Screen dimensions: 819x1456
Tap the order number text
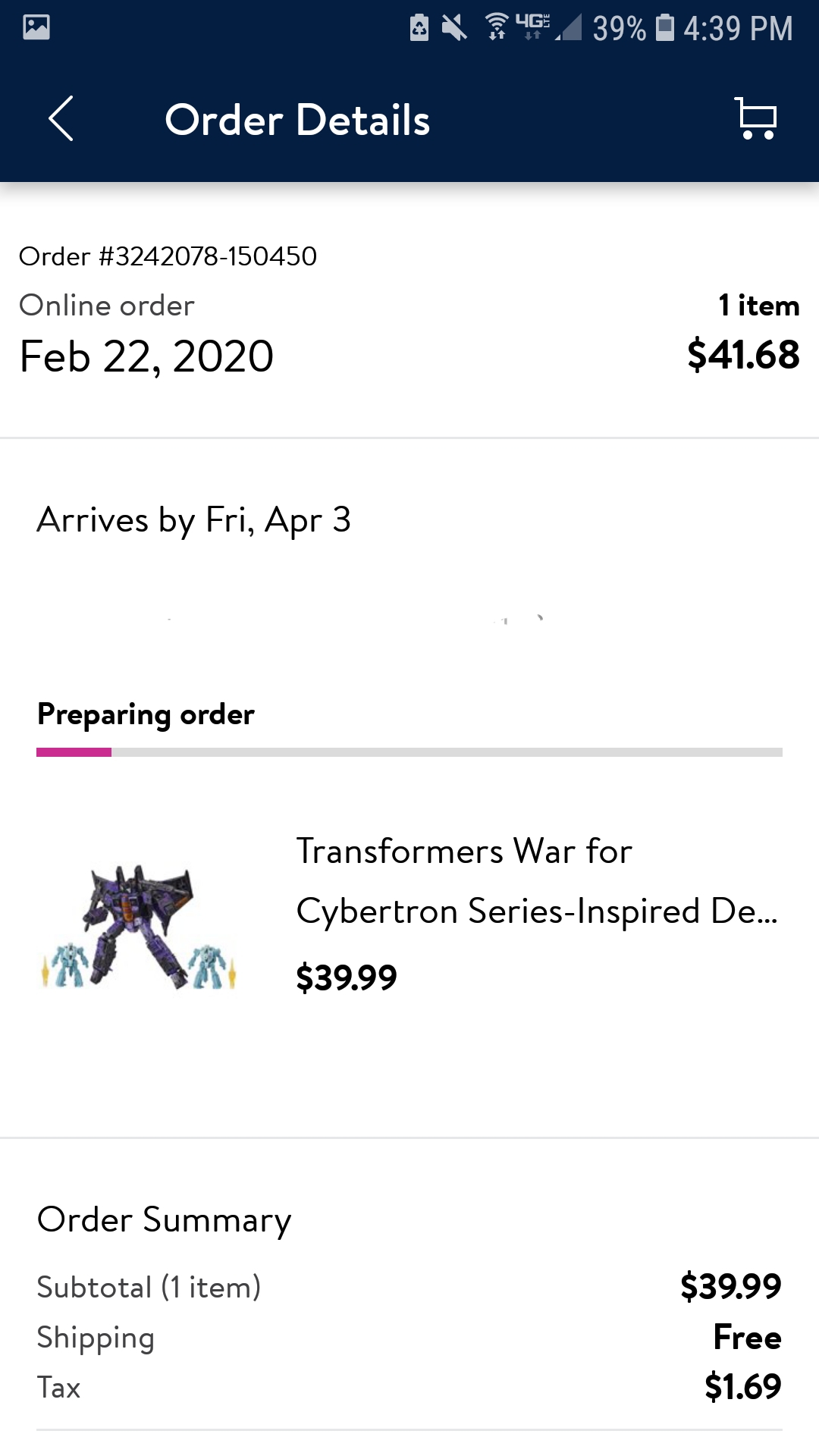point(168,256)
